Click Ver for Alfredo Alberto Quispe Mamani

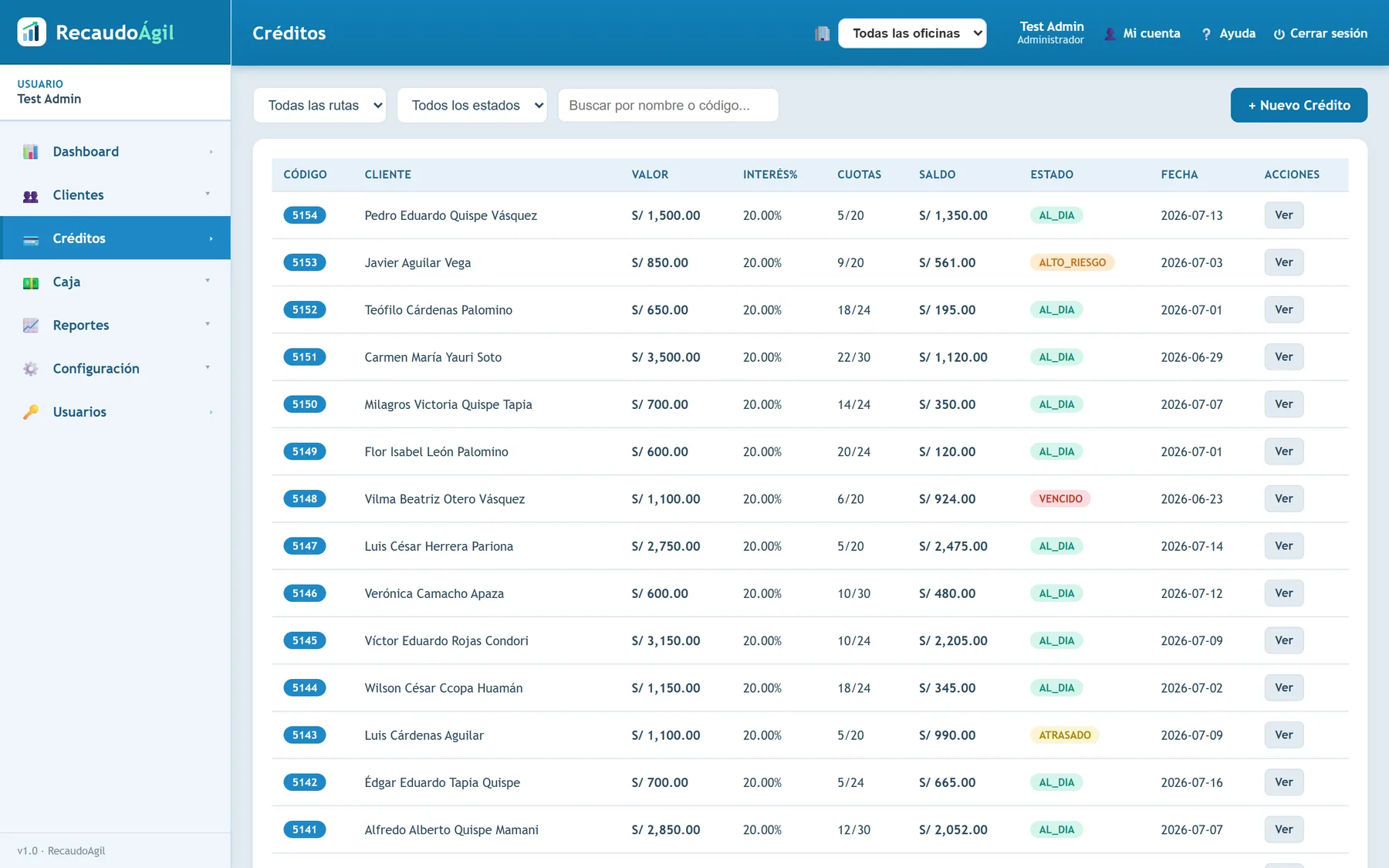(1284, 829)
